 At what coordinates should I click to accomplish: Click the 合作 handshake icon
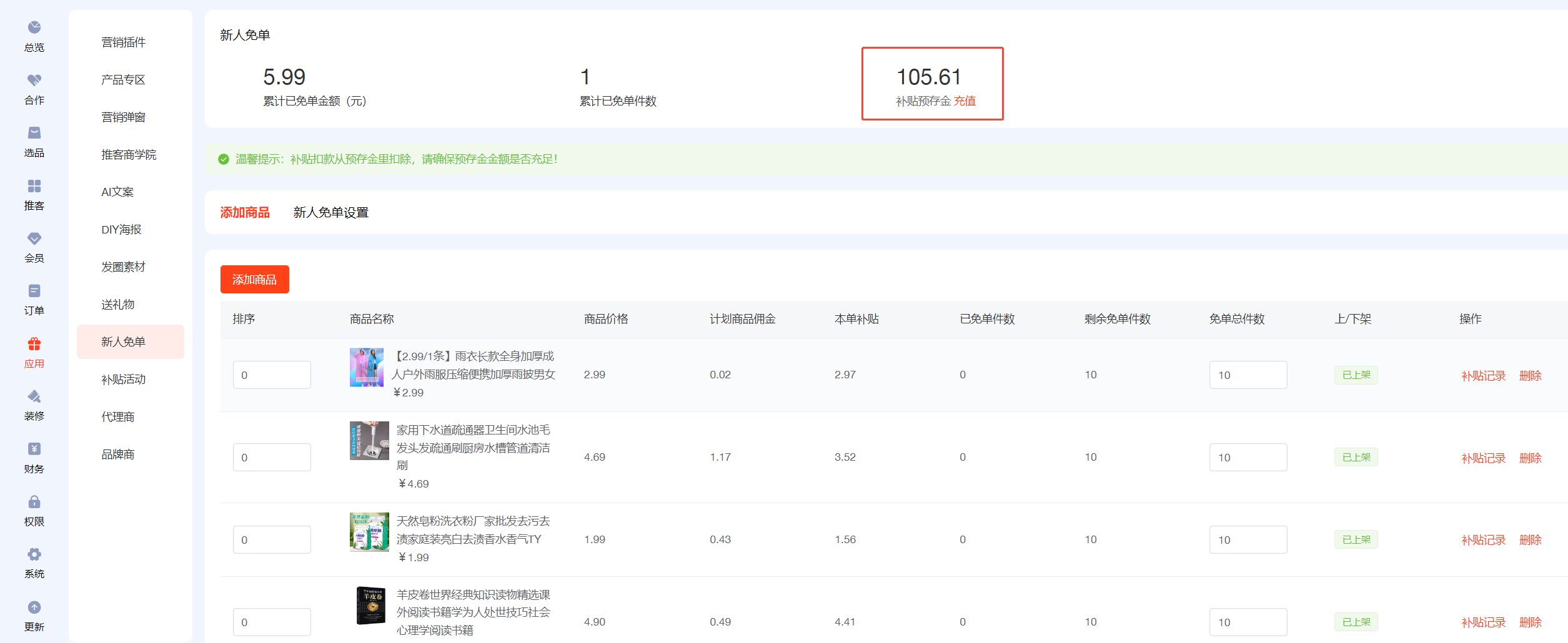click(x=34, y=80)
